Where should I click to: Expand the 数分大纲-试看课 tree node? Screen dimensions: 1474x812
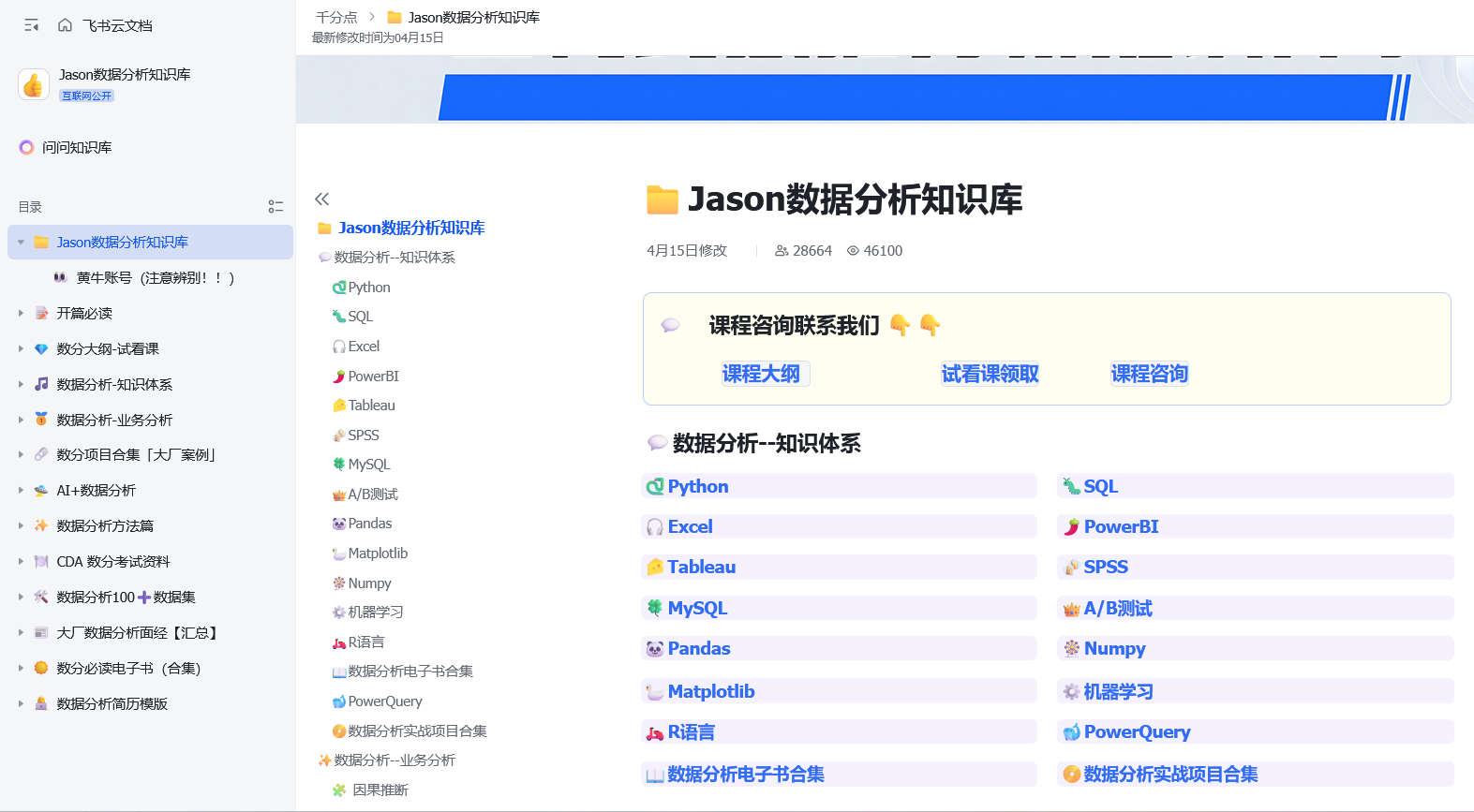[21, 348]
